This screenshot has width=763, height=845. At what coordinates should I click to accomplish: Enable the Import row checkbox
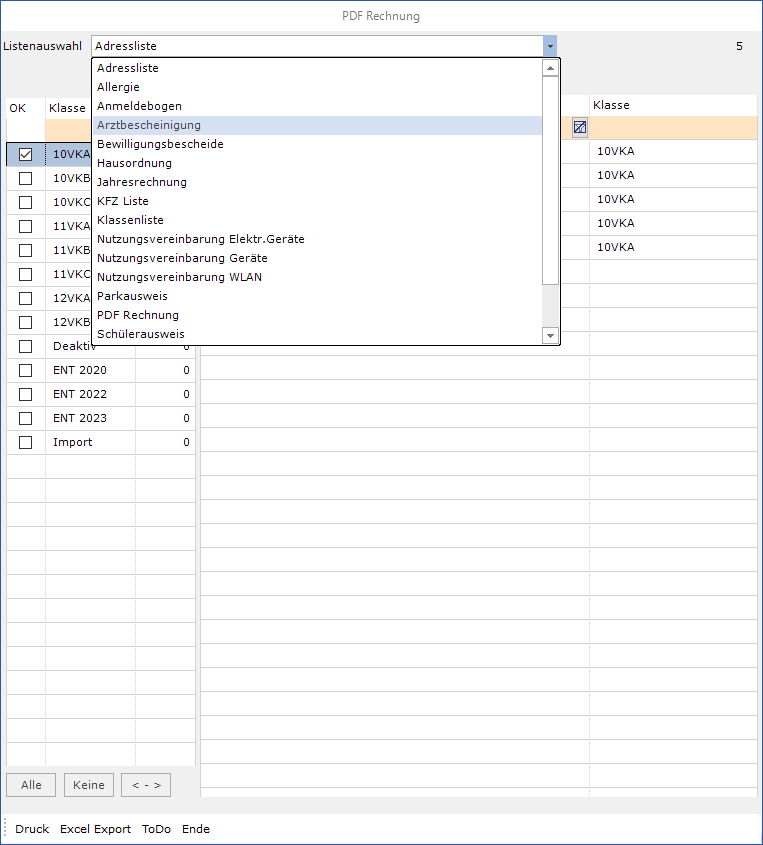click(x=25, y=442)
